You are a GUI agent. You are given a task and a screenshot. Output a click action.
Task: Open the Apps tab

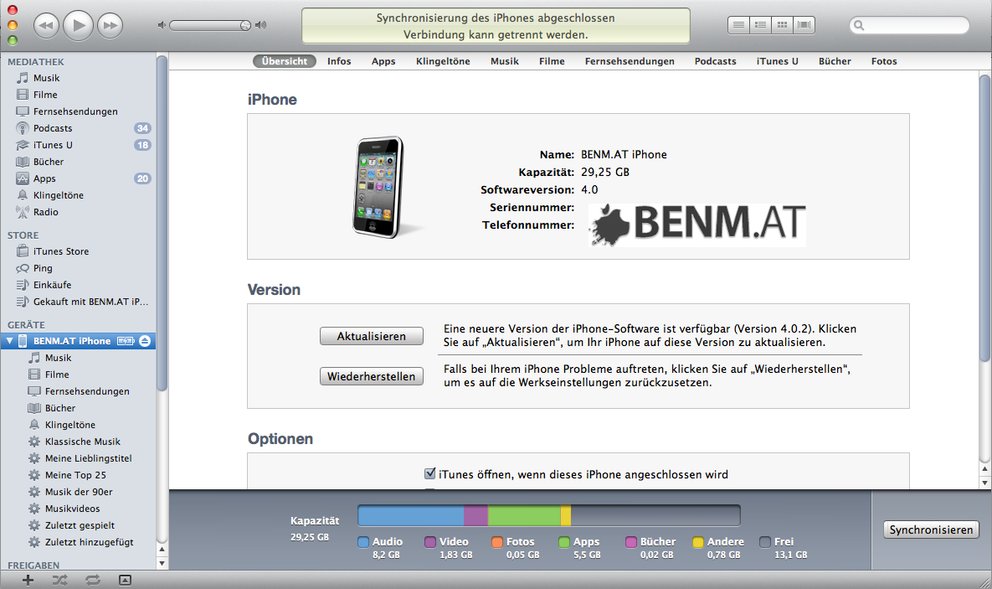point(383,61)
